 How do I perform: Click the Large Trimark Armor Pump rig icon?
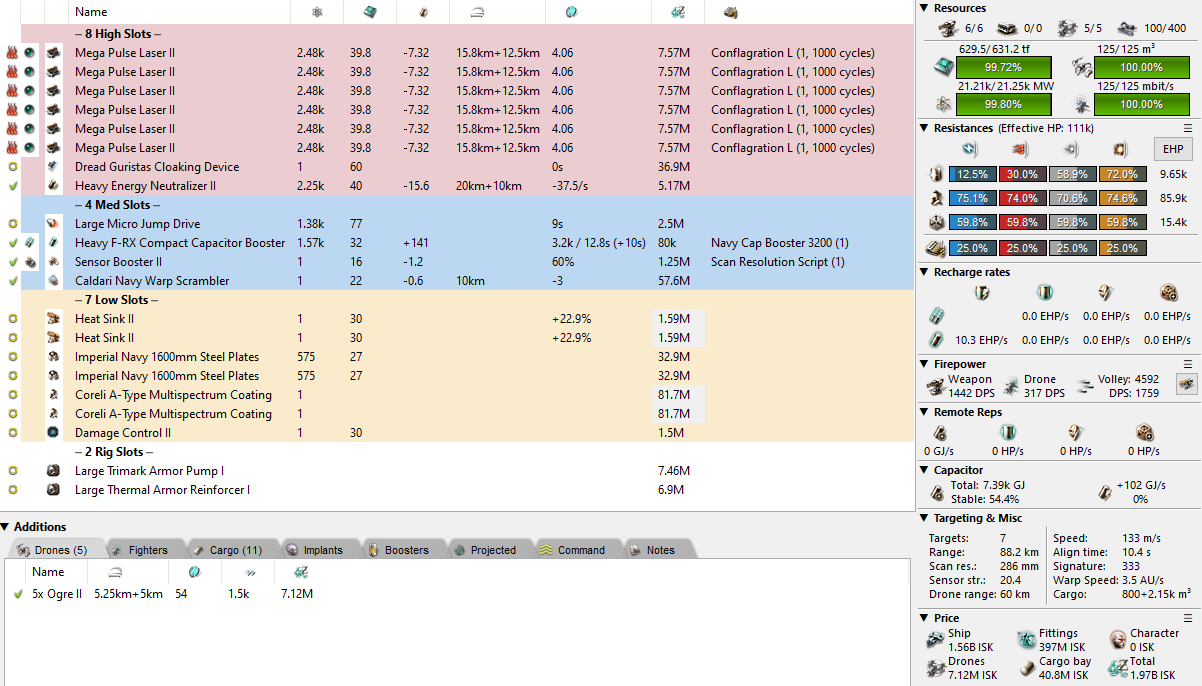pos(53,471)
